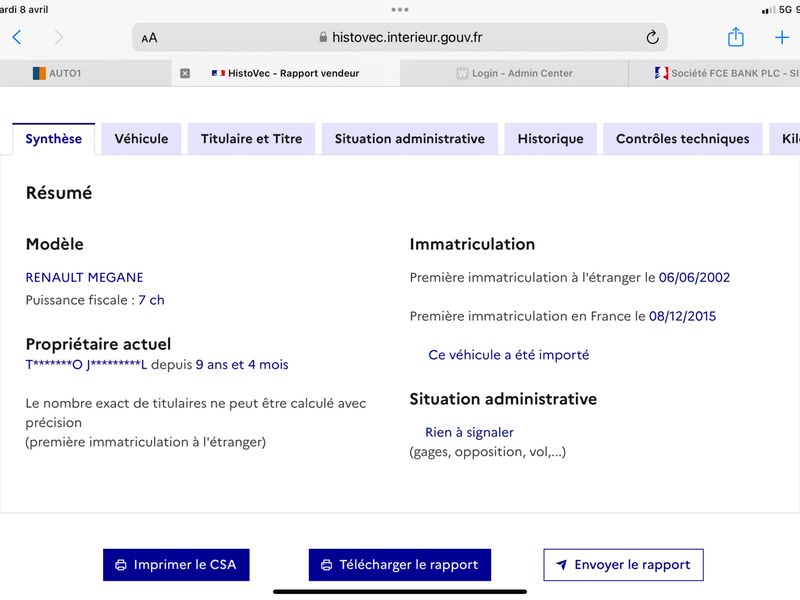Click the (gages, opposition, vol,...) note
The width and height of the screenshot is (800, 600).
pyautogui.click(x=488, y=452)
